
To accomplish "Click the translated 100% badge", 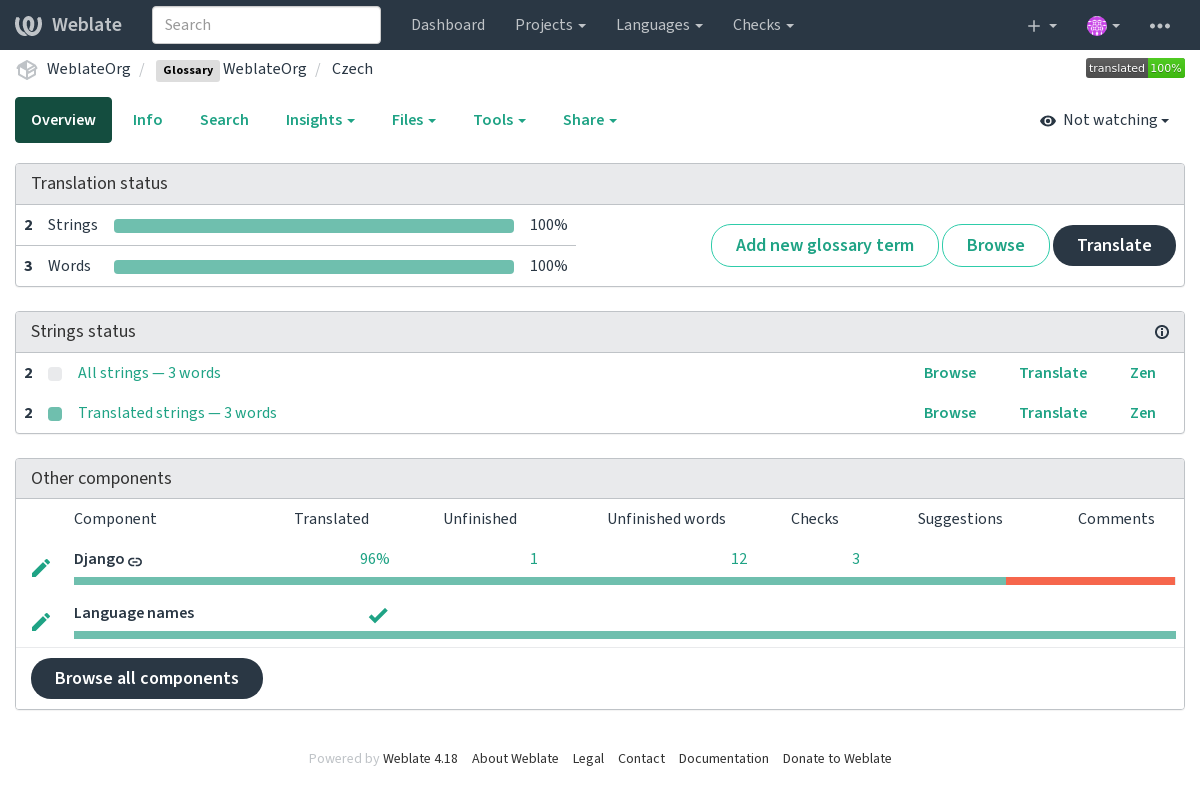I will [1135, 68].
